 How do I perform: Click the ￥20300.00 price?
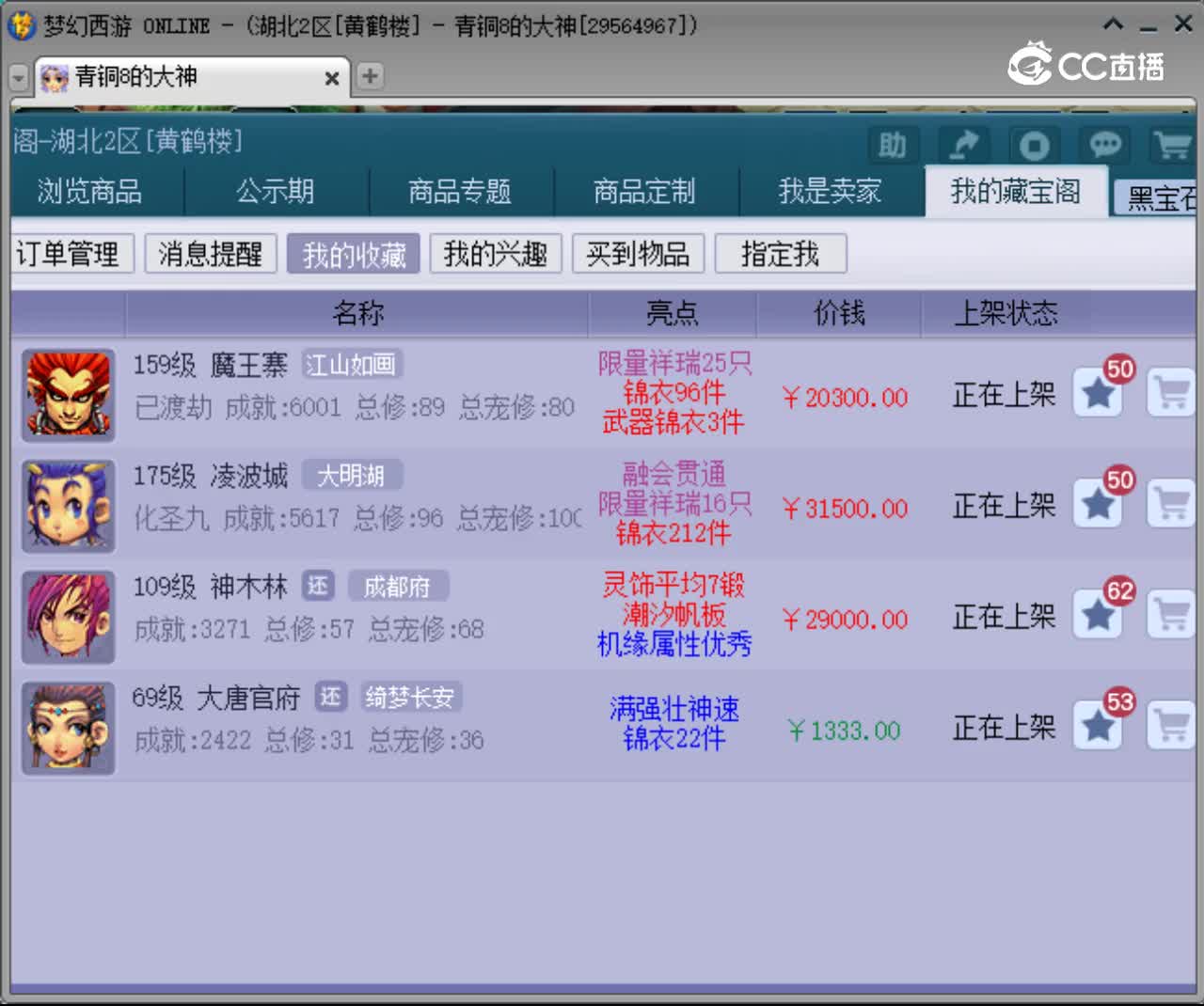[845, 399]
